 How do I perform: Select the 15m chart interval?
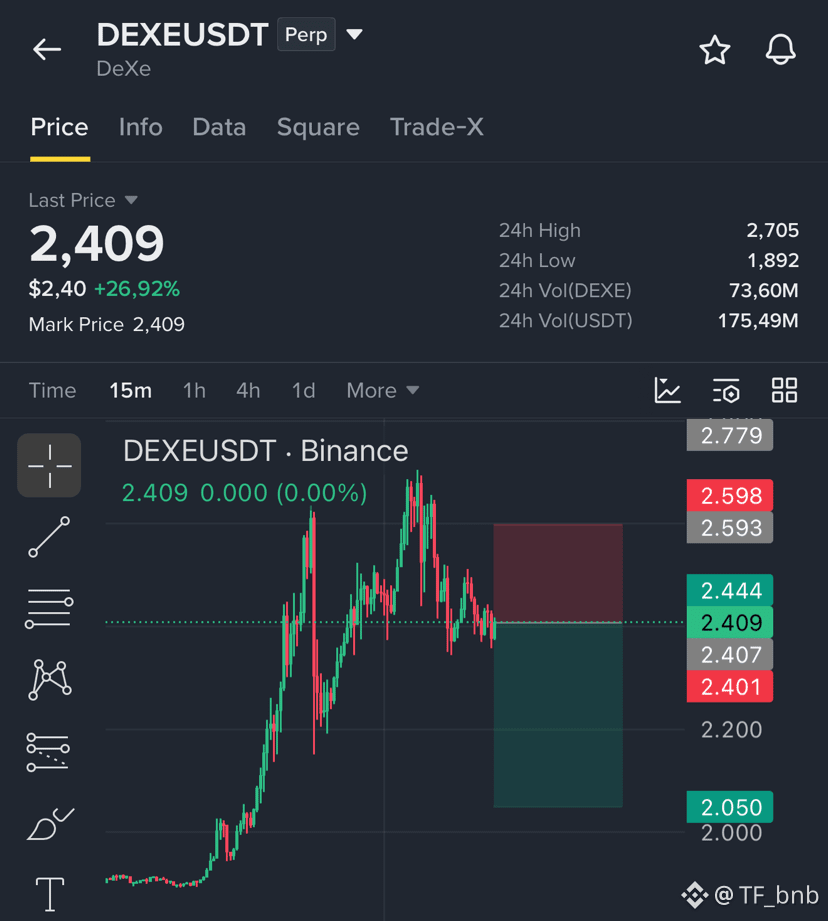(x=130, y=390)
